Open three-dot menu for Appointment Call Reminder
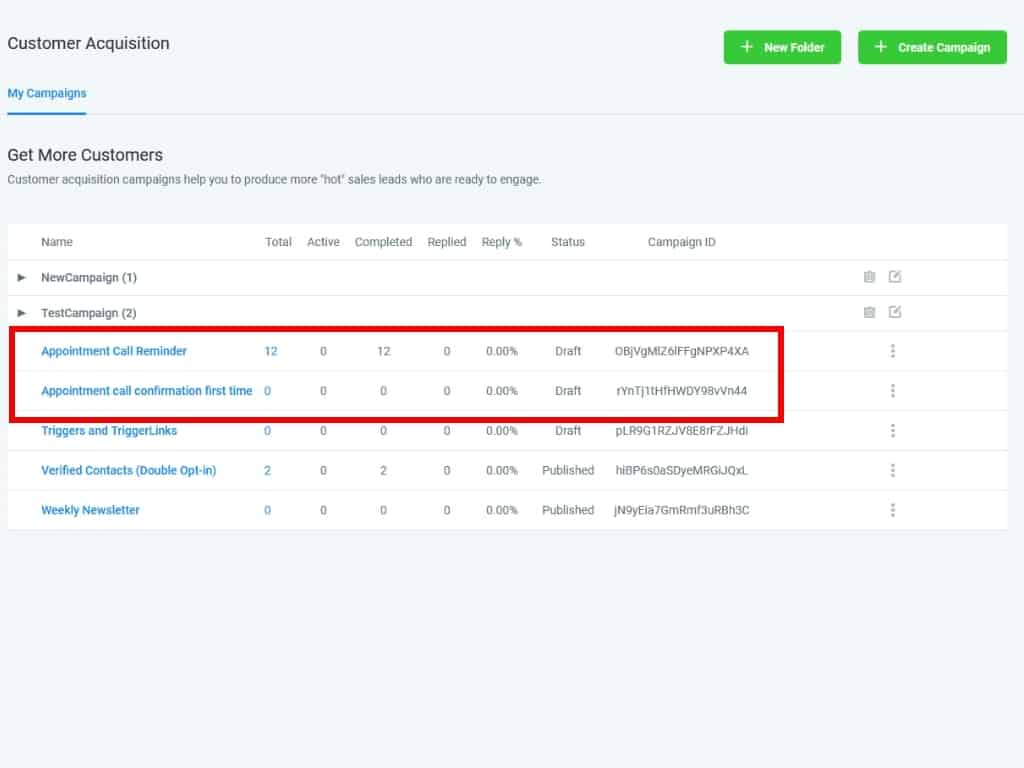This screenshot has height=768, width=1024. pos(892,351)
